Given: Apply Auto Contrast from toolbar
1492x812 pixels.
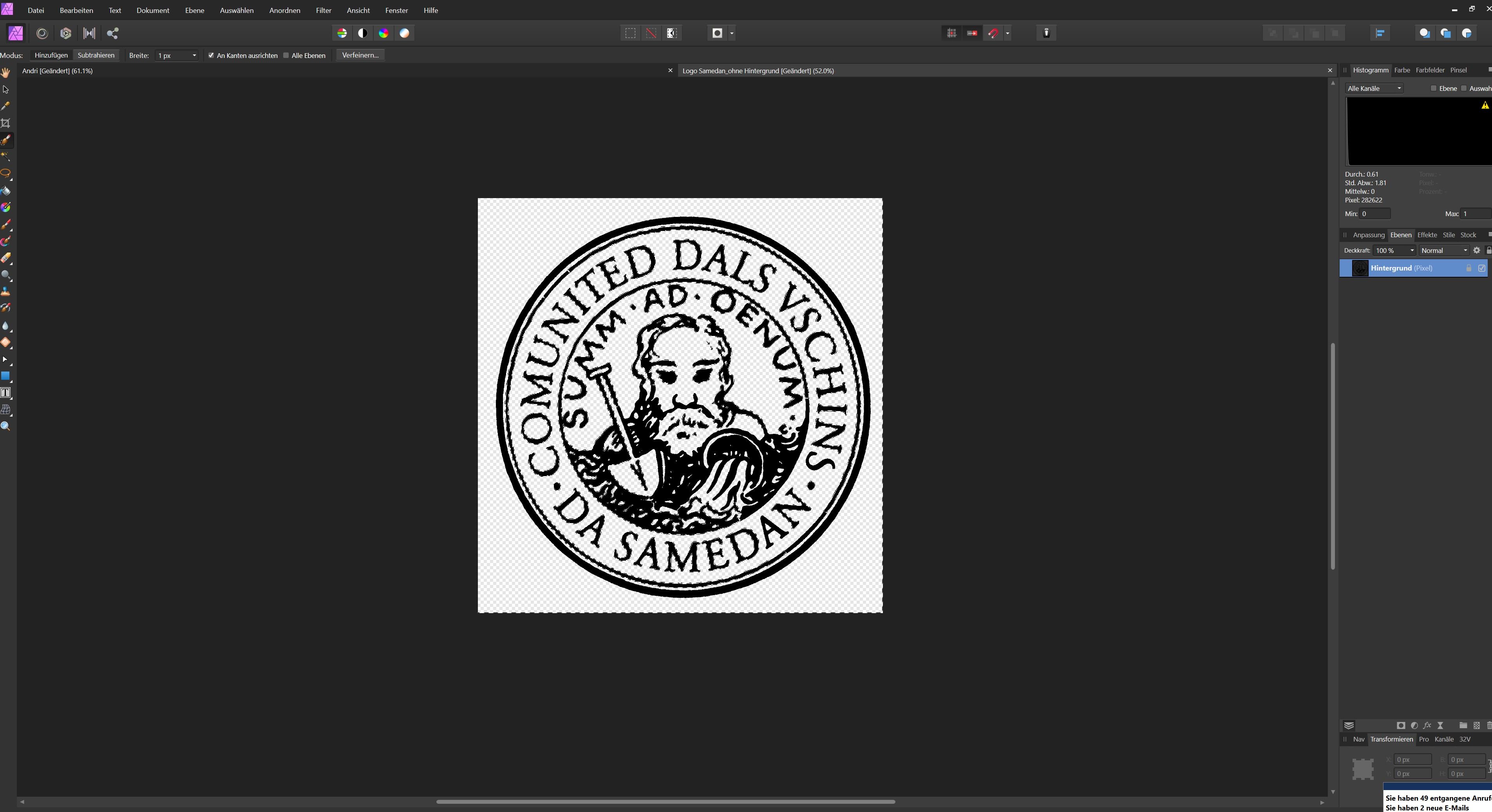Looking at the screenshot, I should coord(363,33).
